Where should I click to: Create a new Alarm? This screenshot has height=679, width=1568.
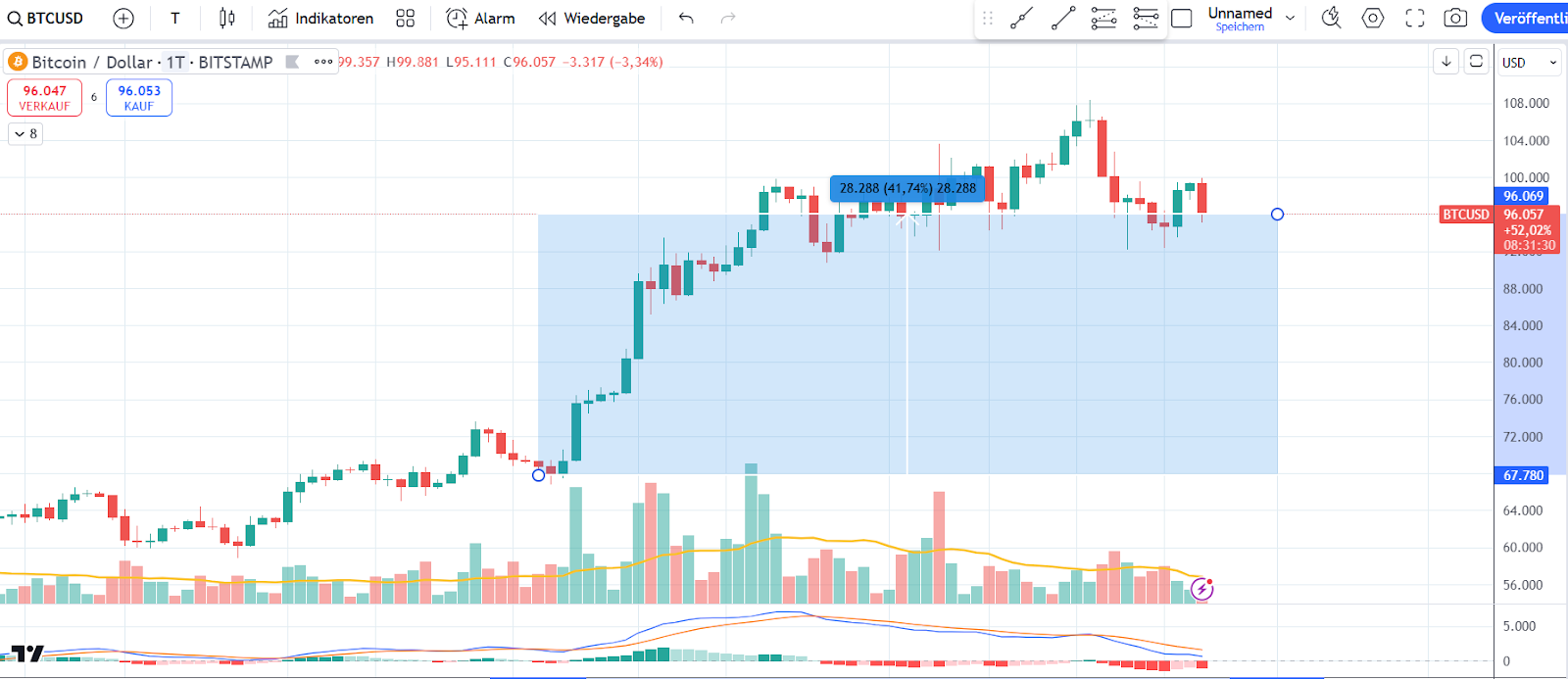480,18
